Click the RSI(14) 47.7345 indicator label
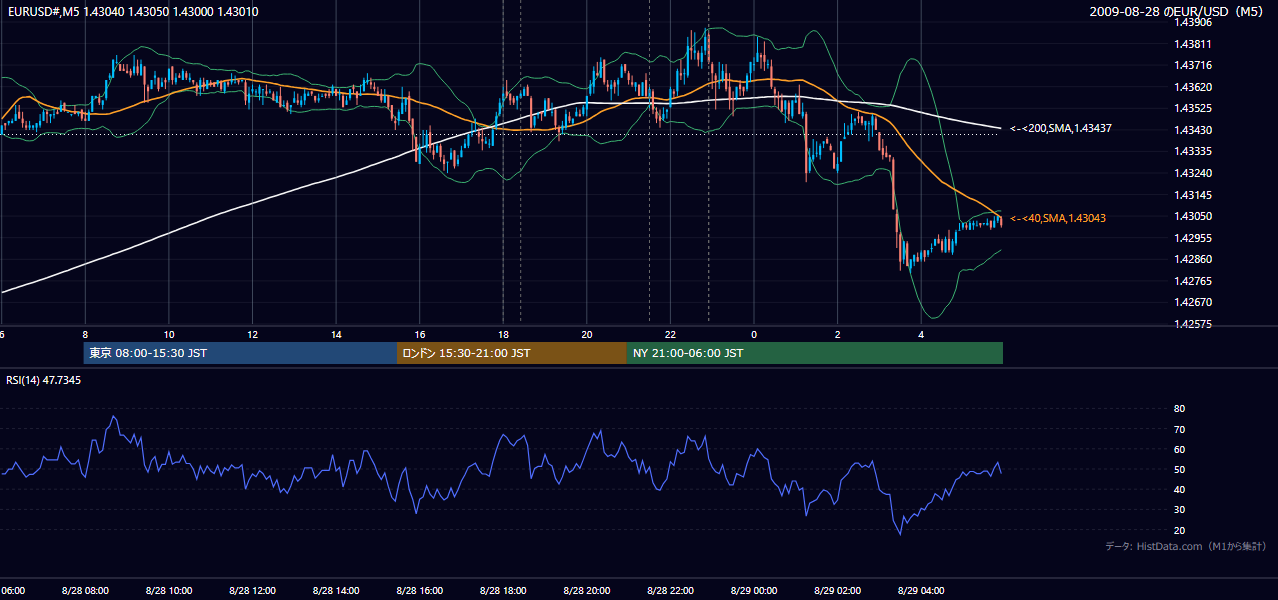 (44, 380)
